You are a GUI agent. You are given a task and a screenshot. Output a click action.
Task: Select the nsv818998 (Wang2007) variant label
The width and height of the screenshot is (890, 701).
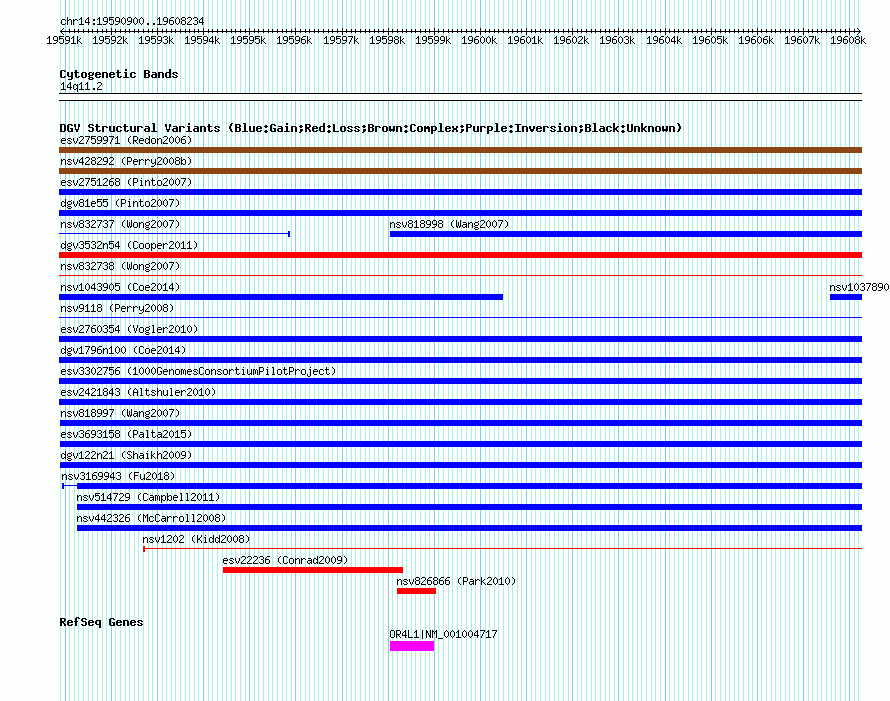(x=449, y=224)
